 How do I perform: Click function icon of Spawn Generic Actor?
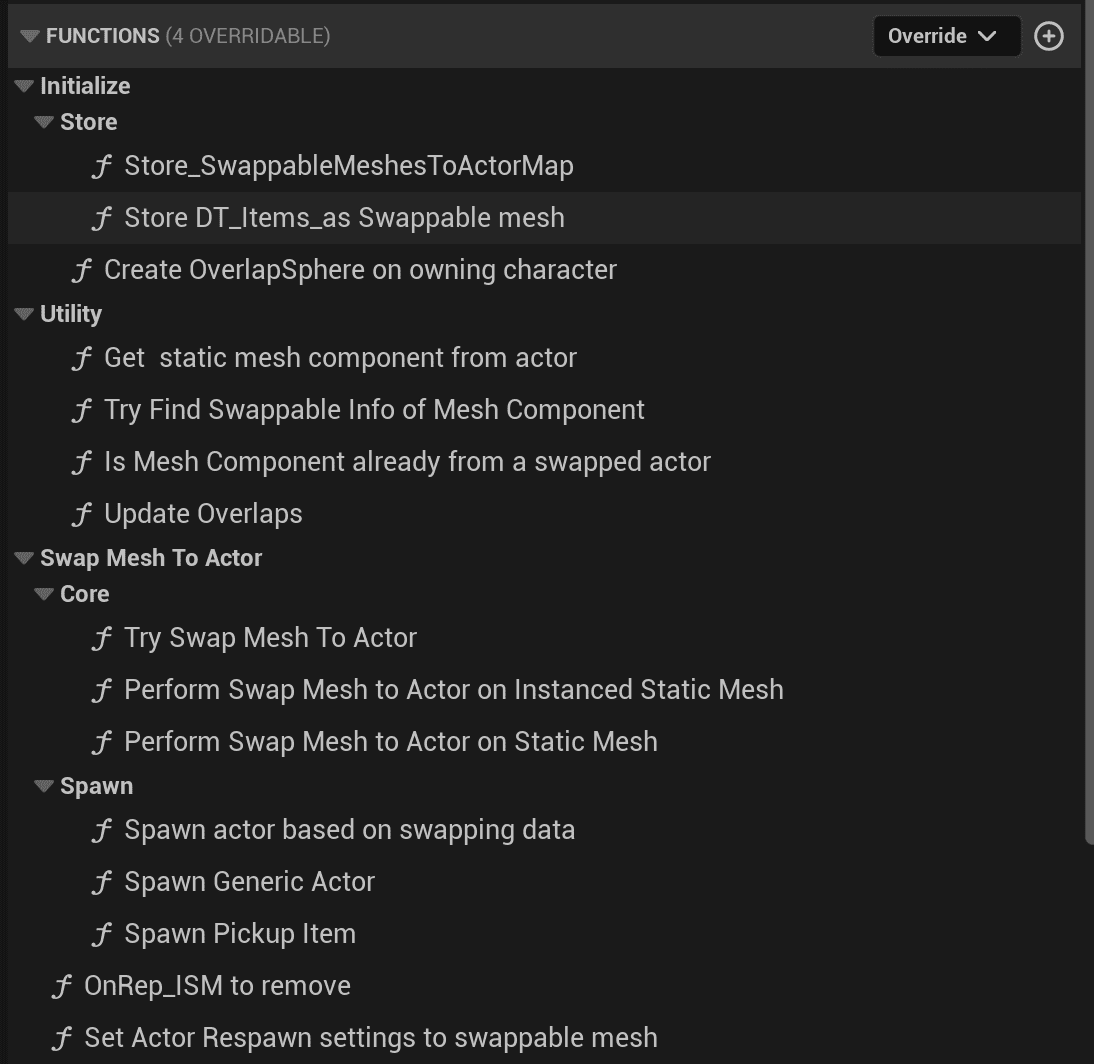pos(102,883)
